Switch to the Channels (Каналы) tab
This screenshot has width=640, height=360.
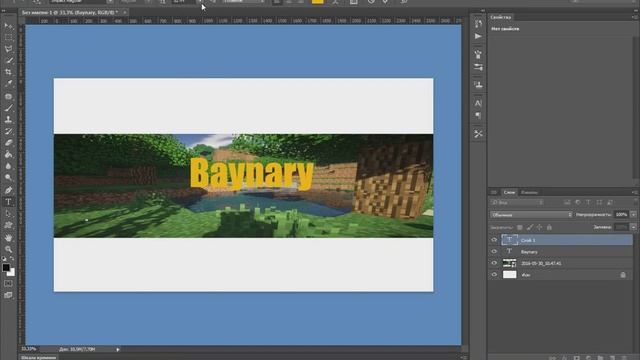point(529,192)
